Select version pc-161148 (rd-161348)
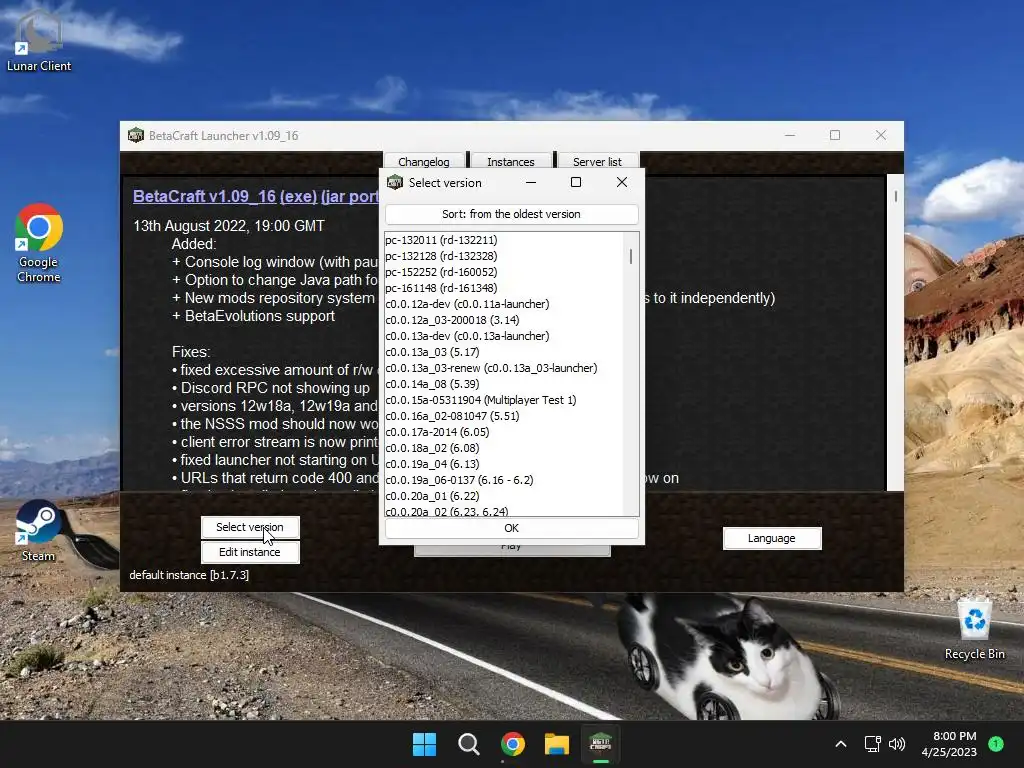Image resolution: width=1024 pixels, height=768 pixels. click(504, 288)
